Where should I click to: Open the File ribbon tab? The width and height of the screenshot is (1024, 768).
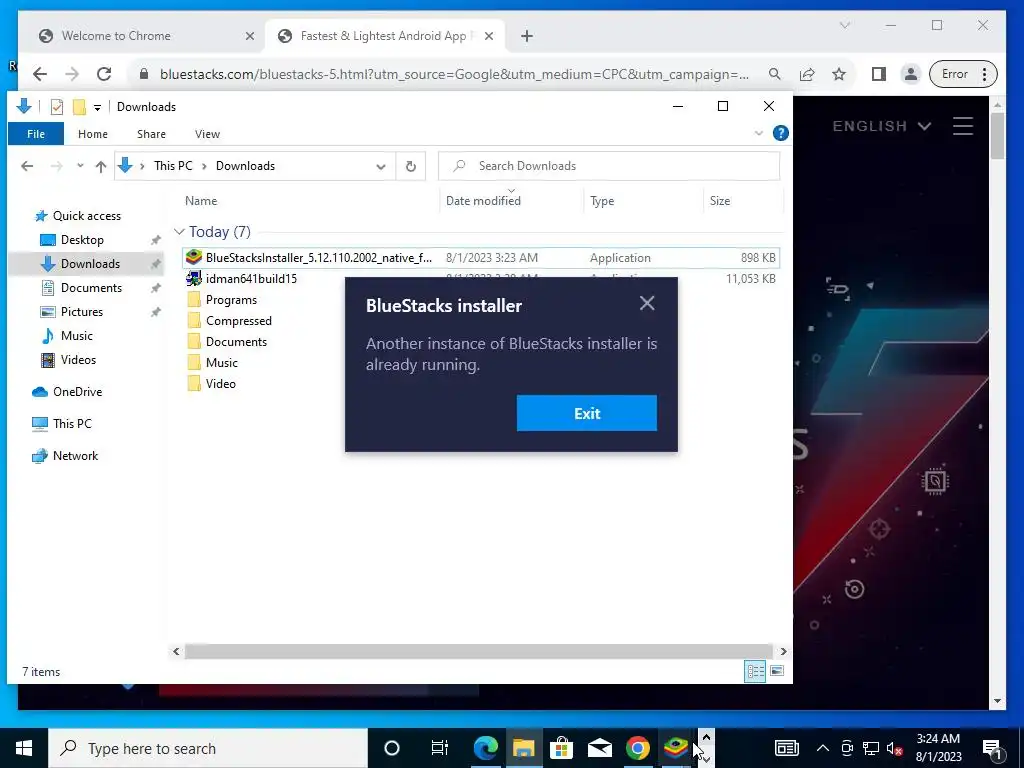[36, 134]
